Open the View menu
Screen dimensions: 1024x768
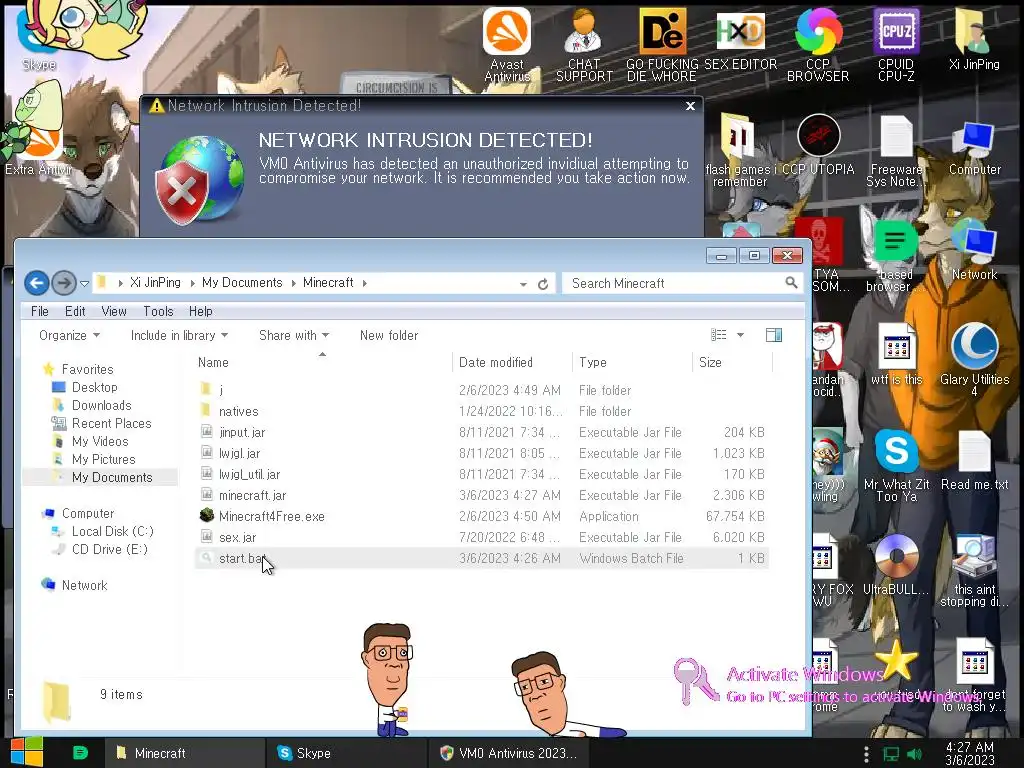114,312
